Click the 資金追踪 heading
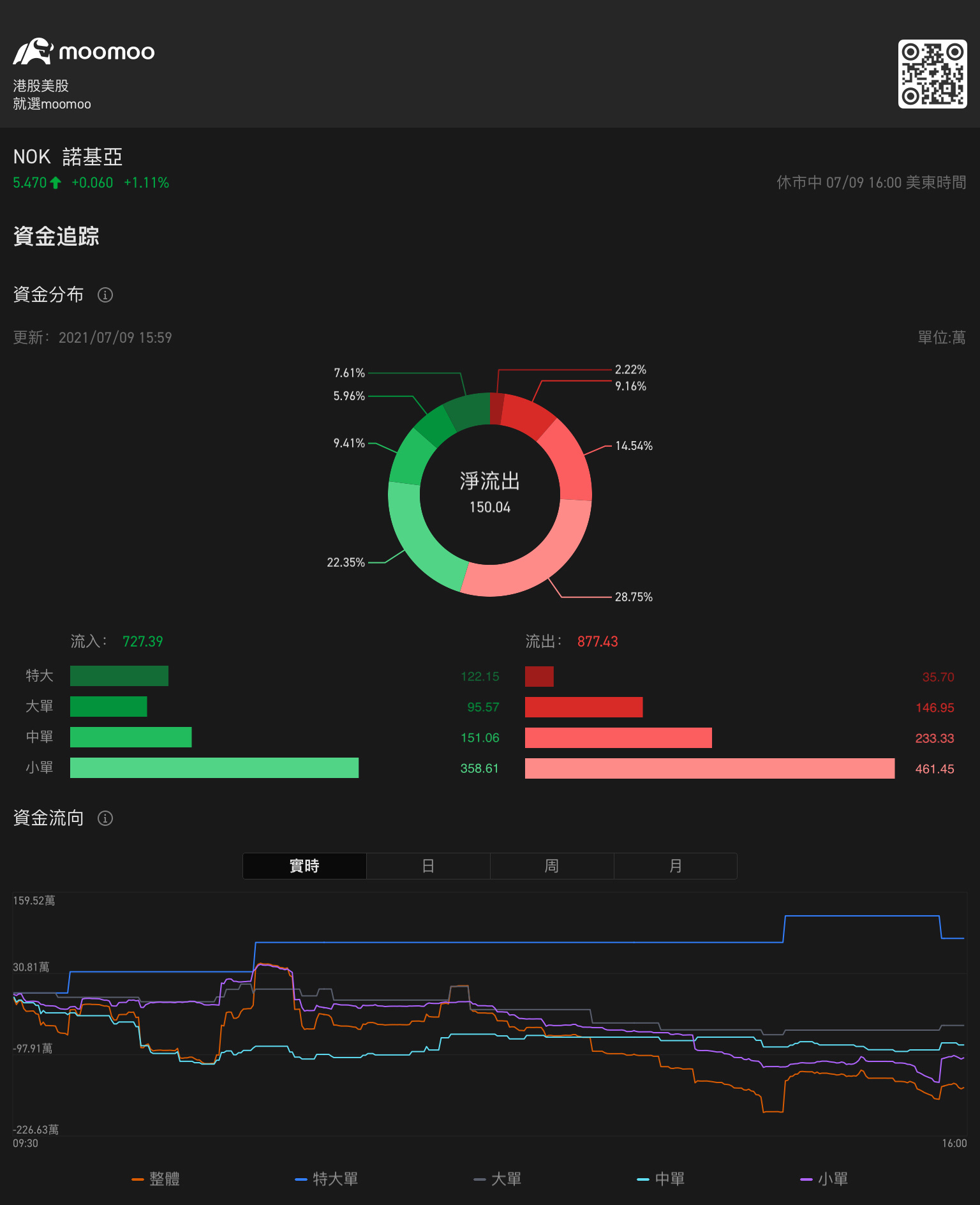 coord(56,236)
